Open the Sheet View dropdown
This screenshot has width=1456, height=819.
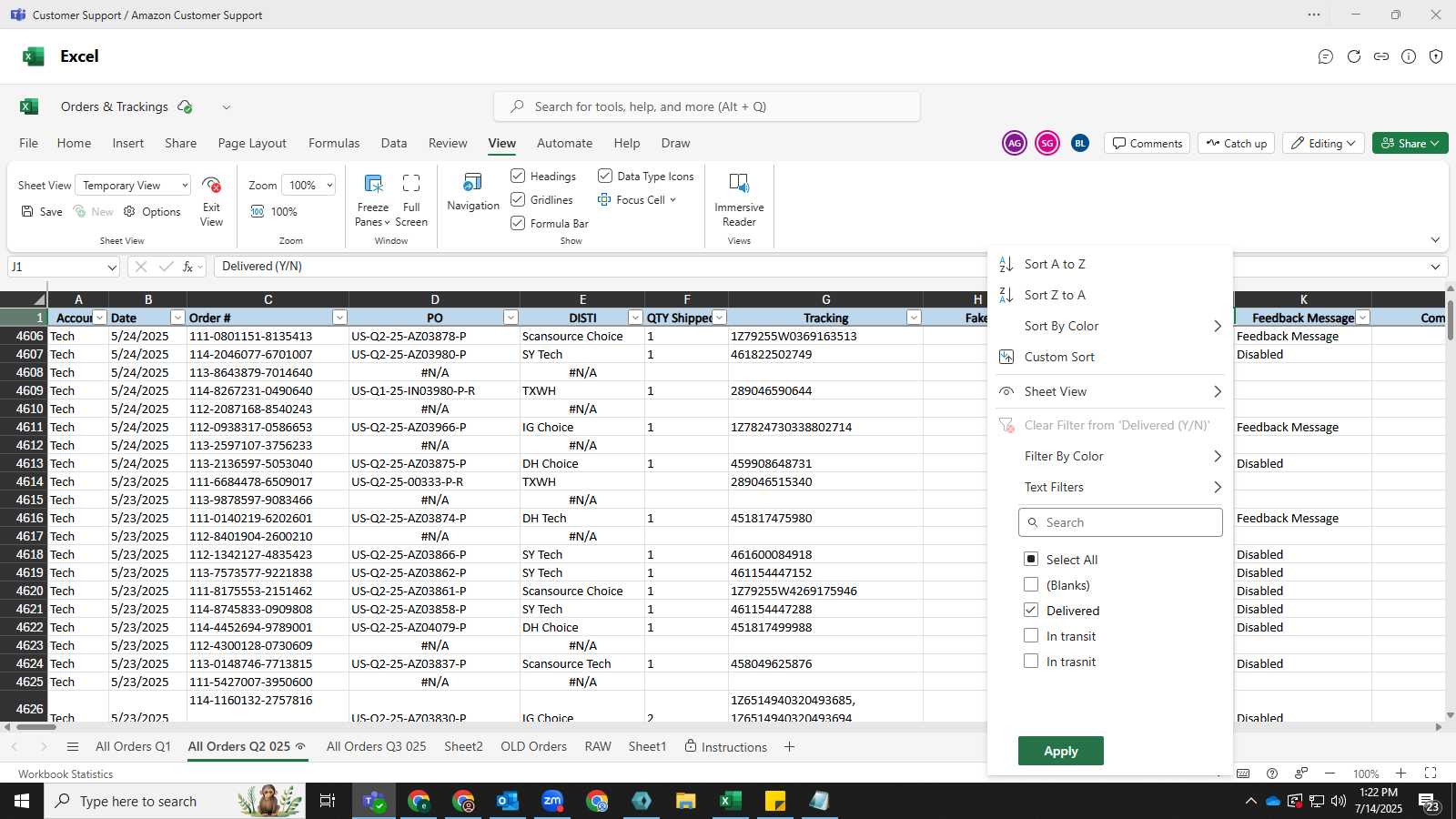[x=133, y=186]
